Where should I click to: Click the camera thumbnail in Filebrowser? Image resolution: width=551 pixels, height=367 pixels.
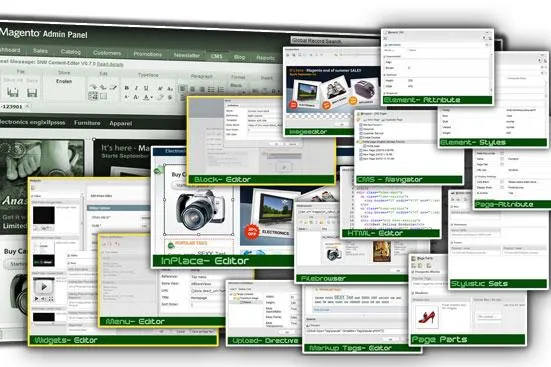(x=333, y=253)
